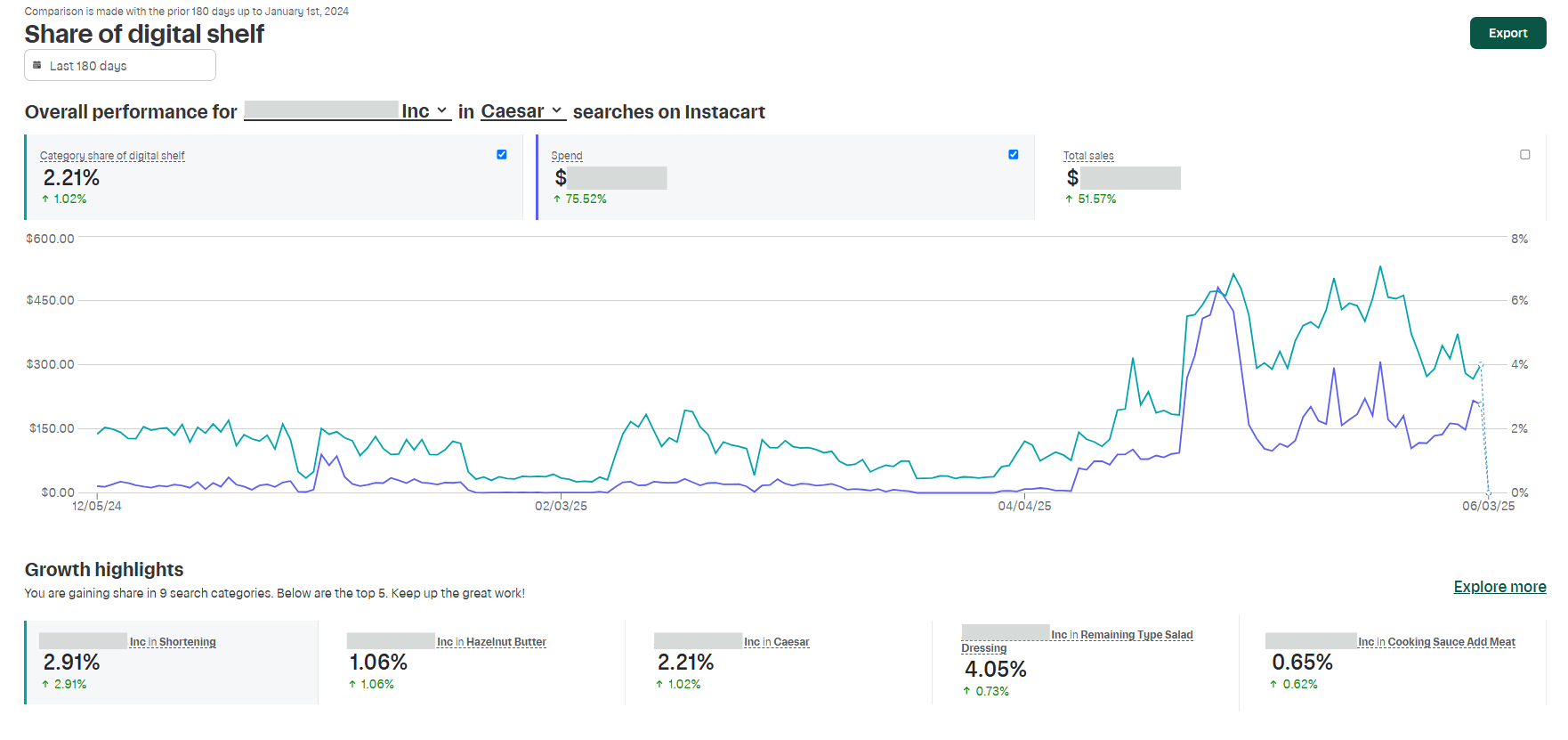Click the Export button
The image size is (1568, 740).
click(1507, 33)
